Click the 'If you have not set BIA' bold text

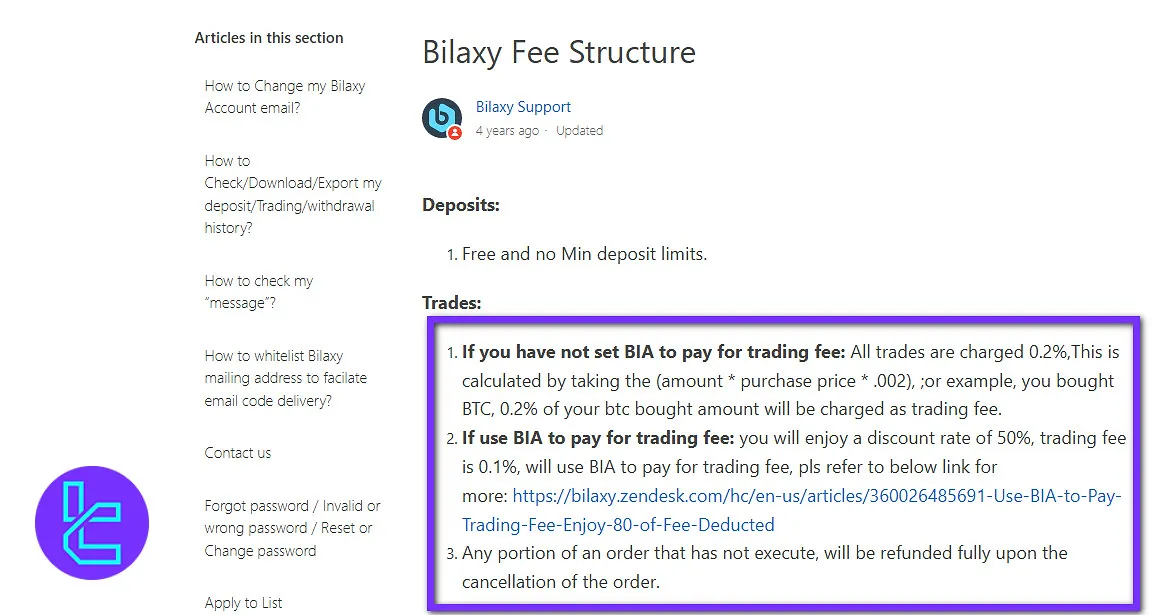pos(654,352)
